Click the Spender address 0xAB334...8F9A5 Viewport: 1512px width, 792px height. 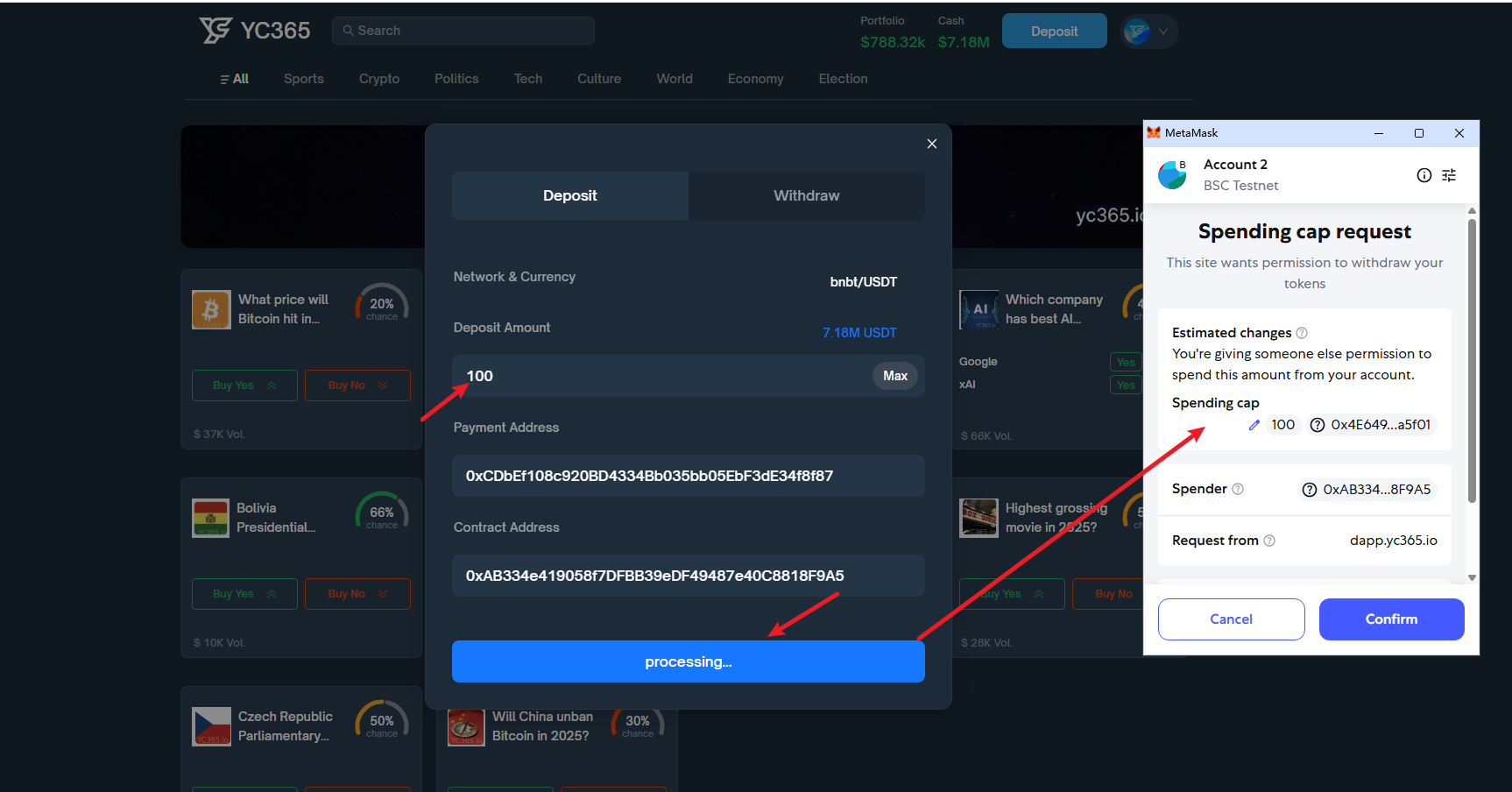coord(1367,490)
